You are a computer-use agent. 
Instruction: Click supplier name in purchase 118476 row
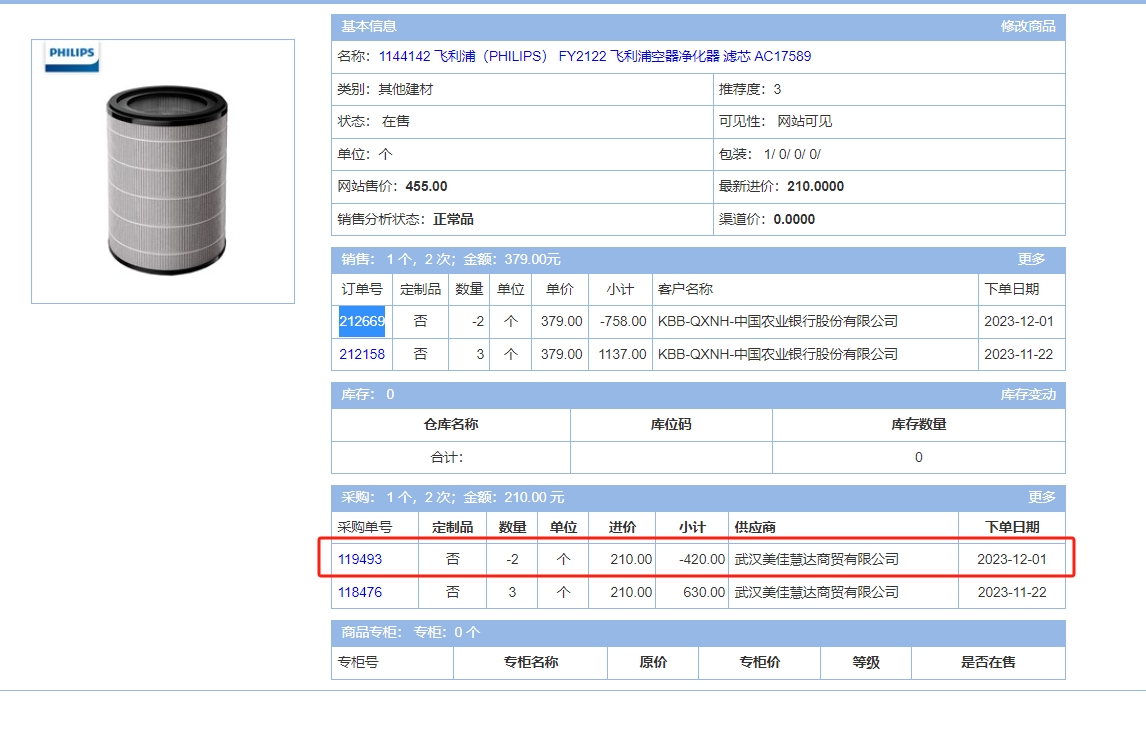[x=816, y=592]
